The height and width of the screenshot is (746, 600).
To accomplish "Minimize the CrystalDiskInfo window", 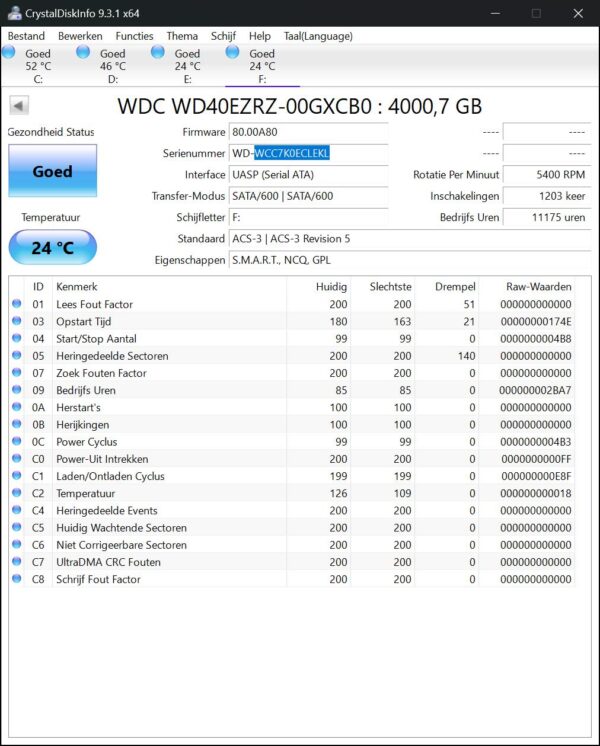I will coord(495,13).
